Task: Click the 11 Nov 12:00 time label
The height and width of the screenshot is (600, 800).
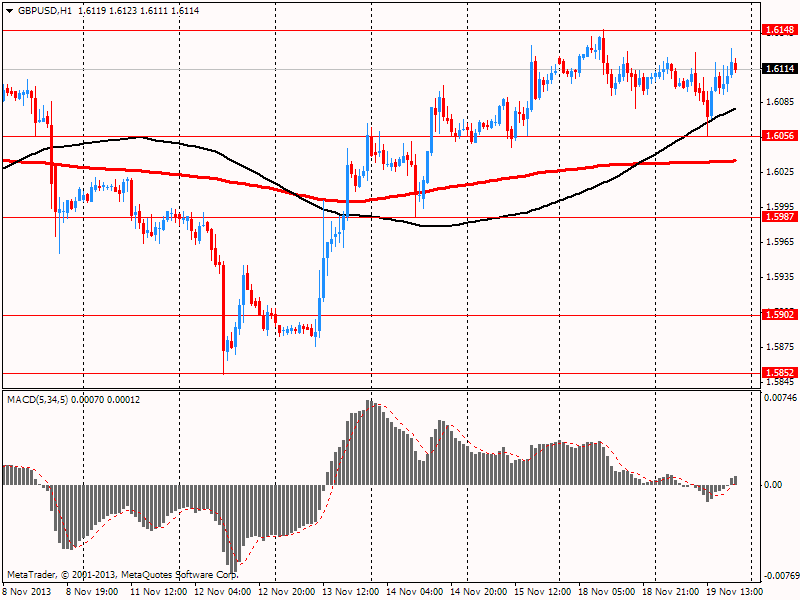Action: (158, 592)
